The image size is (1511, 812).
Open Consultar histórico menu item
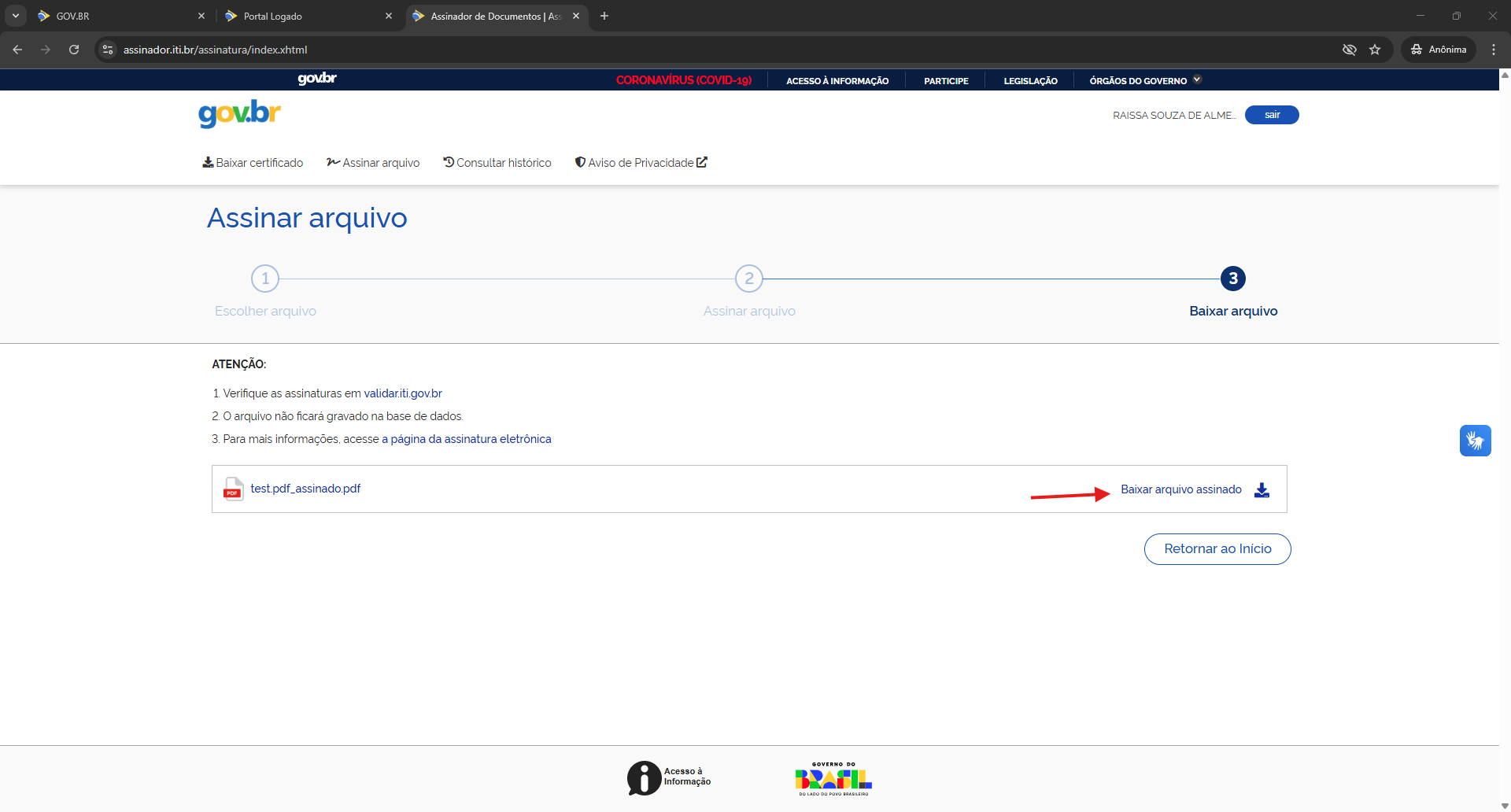[497, 163]
